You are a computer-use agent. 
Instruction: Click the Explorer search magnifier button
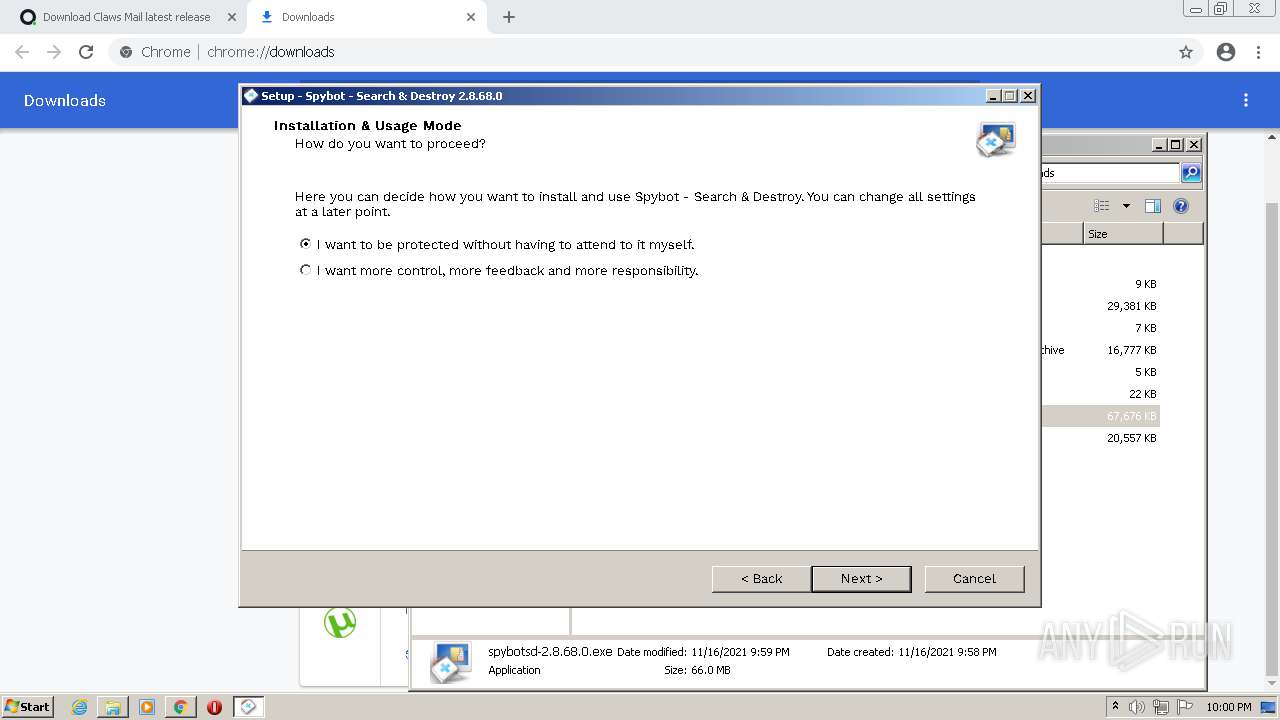[x=1191, y=173]
